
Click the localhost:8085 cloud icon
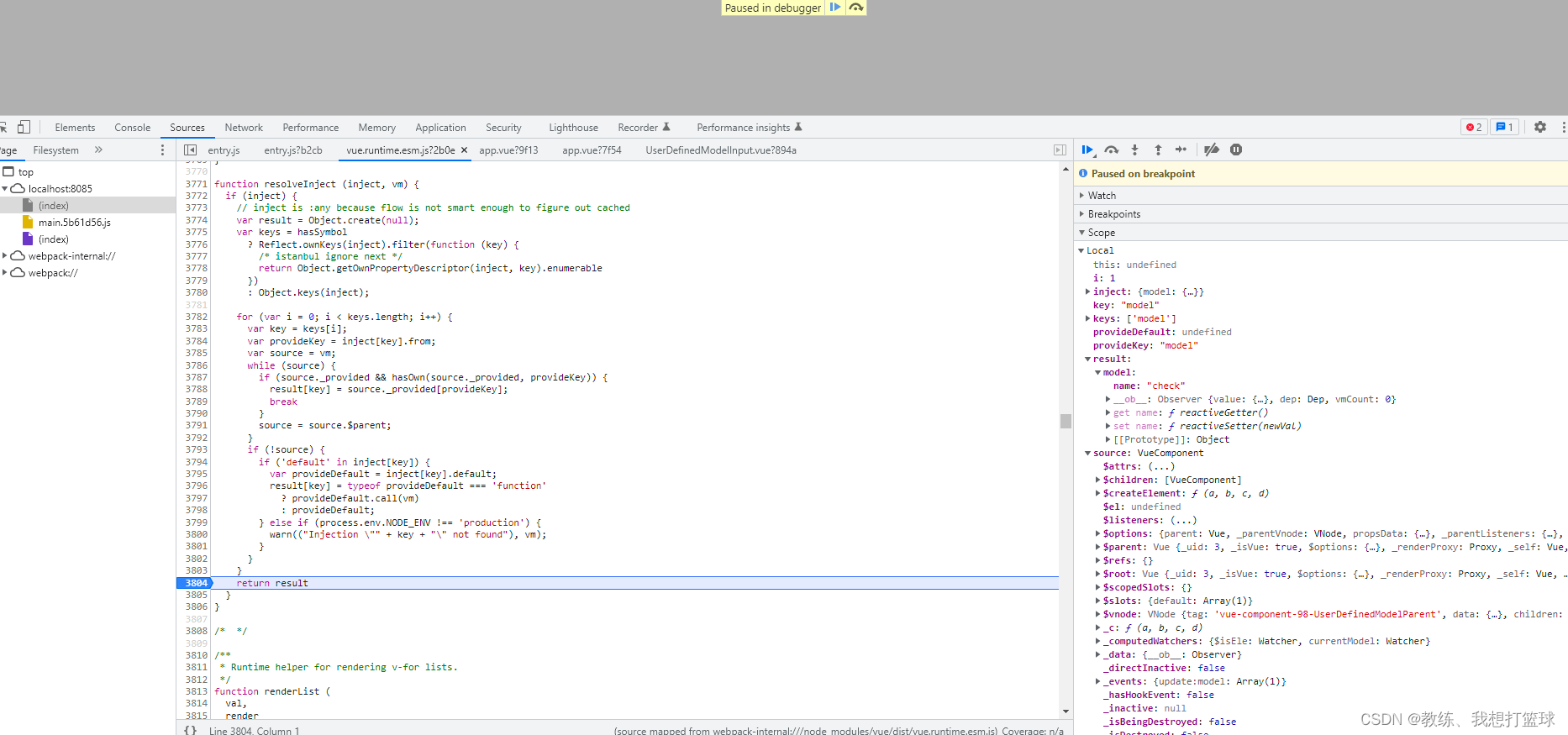tap(18, 189)
